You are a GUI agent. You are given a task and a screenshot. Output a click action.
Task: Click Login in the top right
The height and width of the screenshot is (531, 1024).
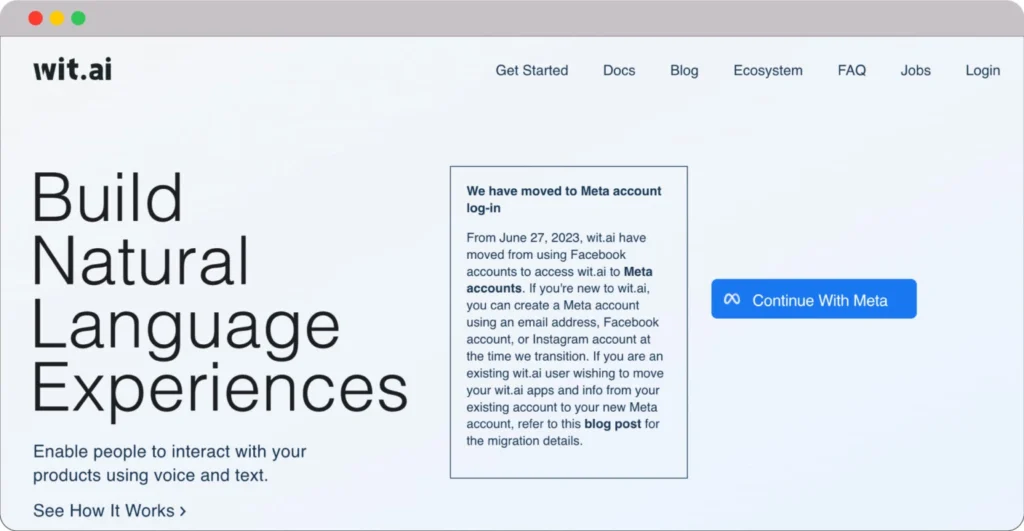pos(982,71)
